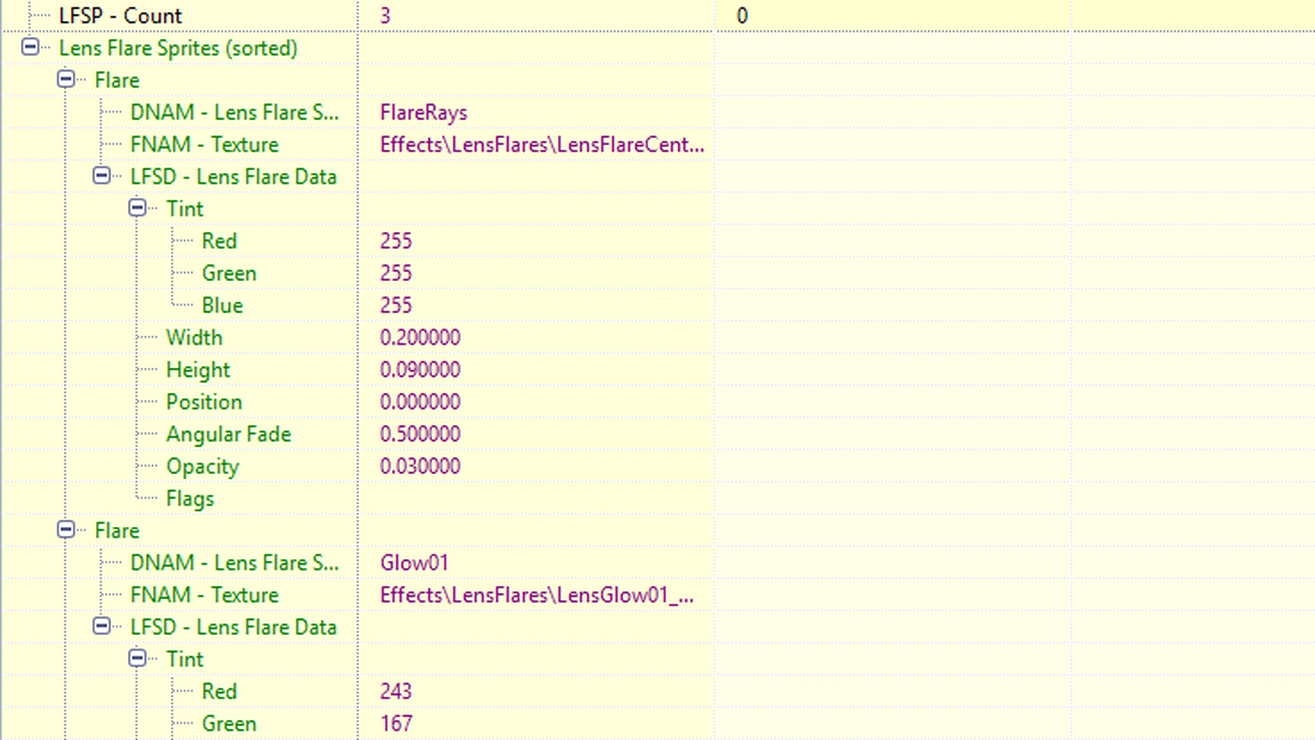Click the Glow01 sprite name value

(414, 562)
